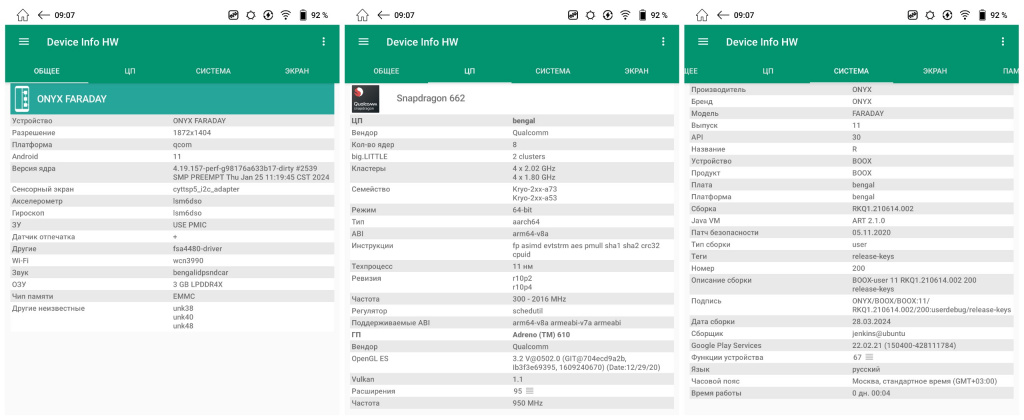The width and height of the screenshot is (1024, 420).
Task: Tap the home icon on the Производитель ONYX screen
Action: 702,14
